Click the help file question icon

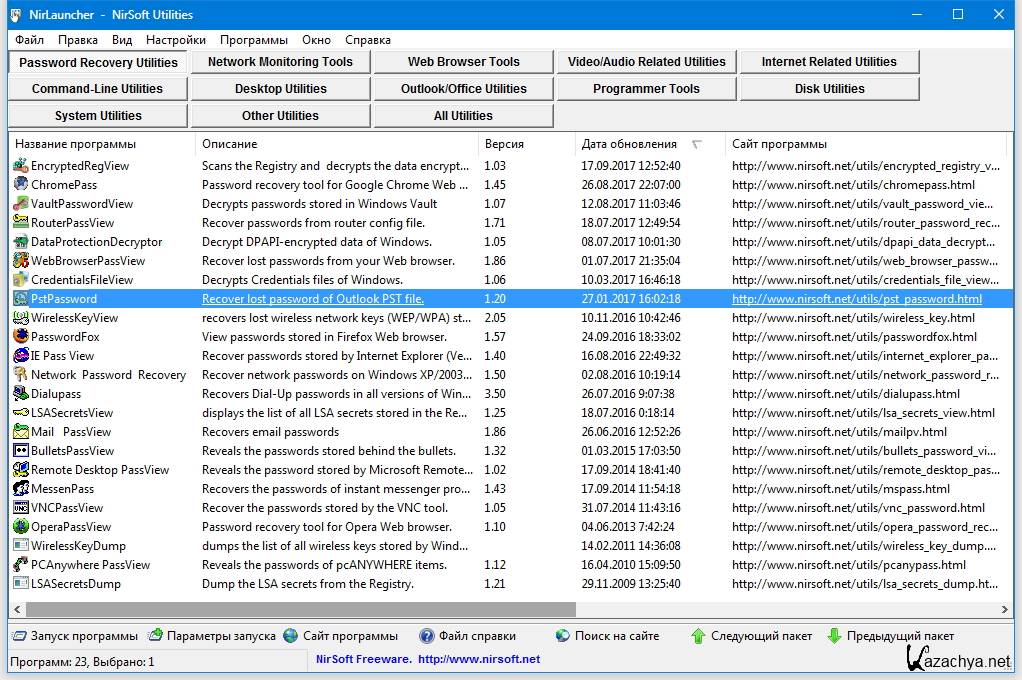click(427, 636)
